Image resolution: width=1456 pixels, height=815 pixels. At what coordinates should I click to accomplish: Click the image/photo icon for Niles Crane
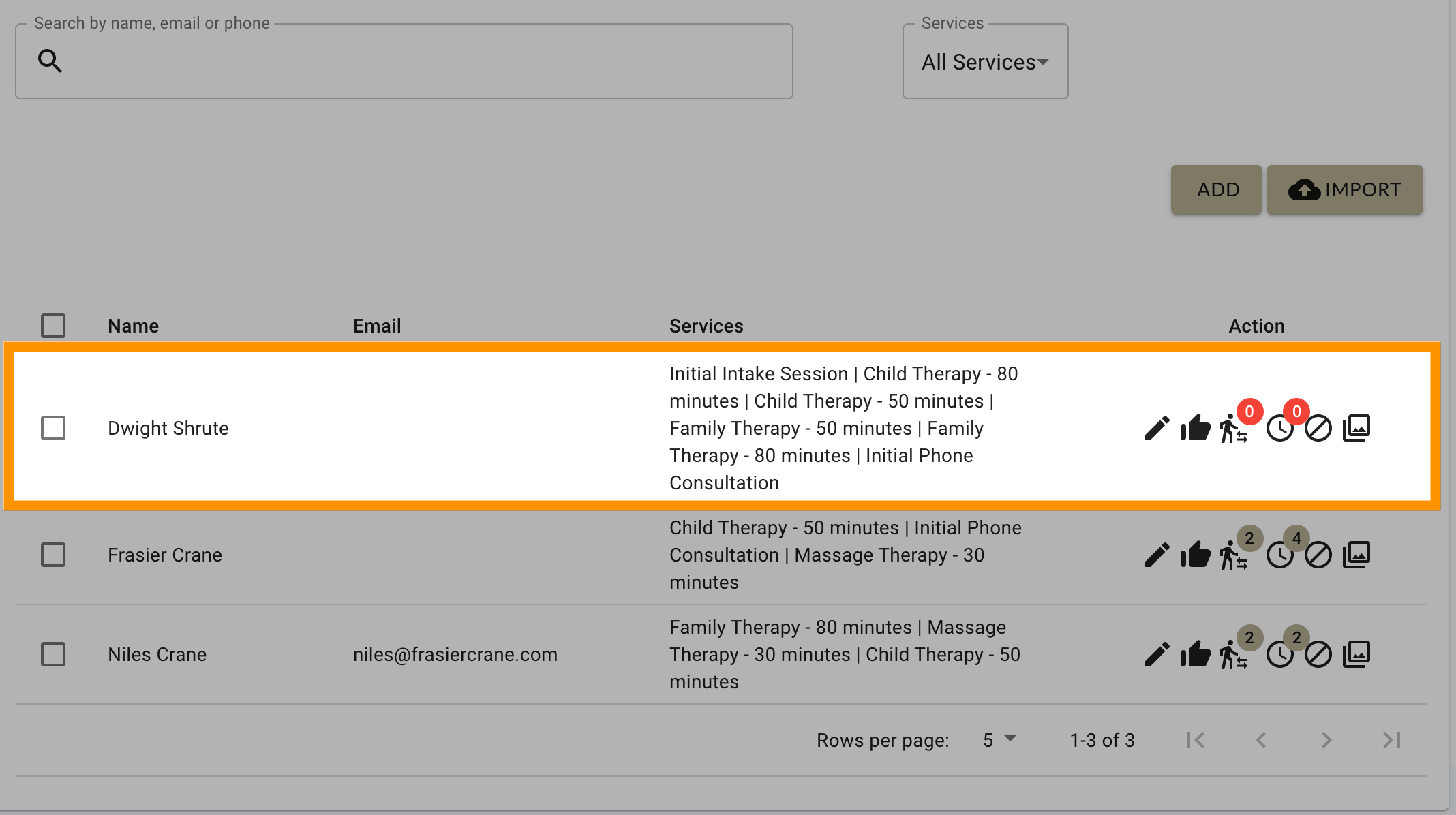coord(1357,654)
